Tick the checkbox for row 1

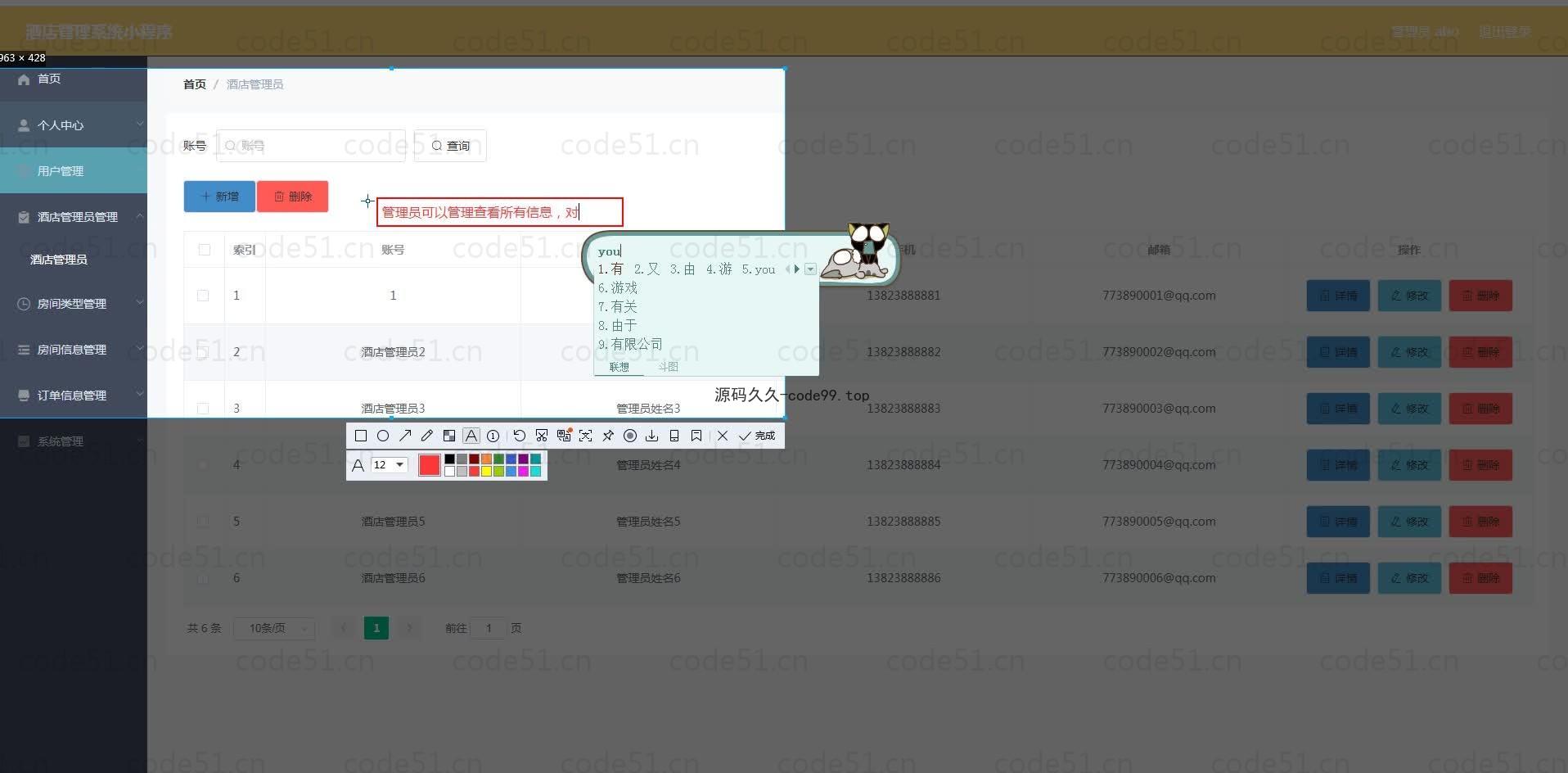(x=203, y=296)
